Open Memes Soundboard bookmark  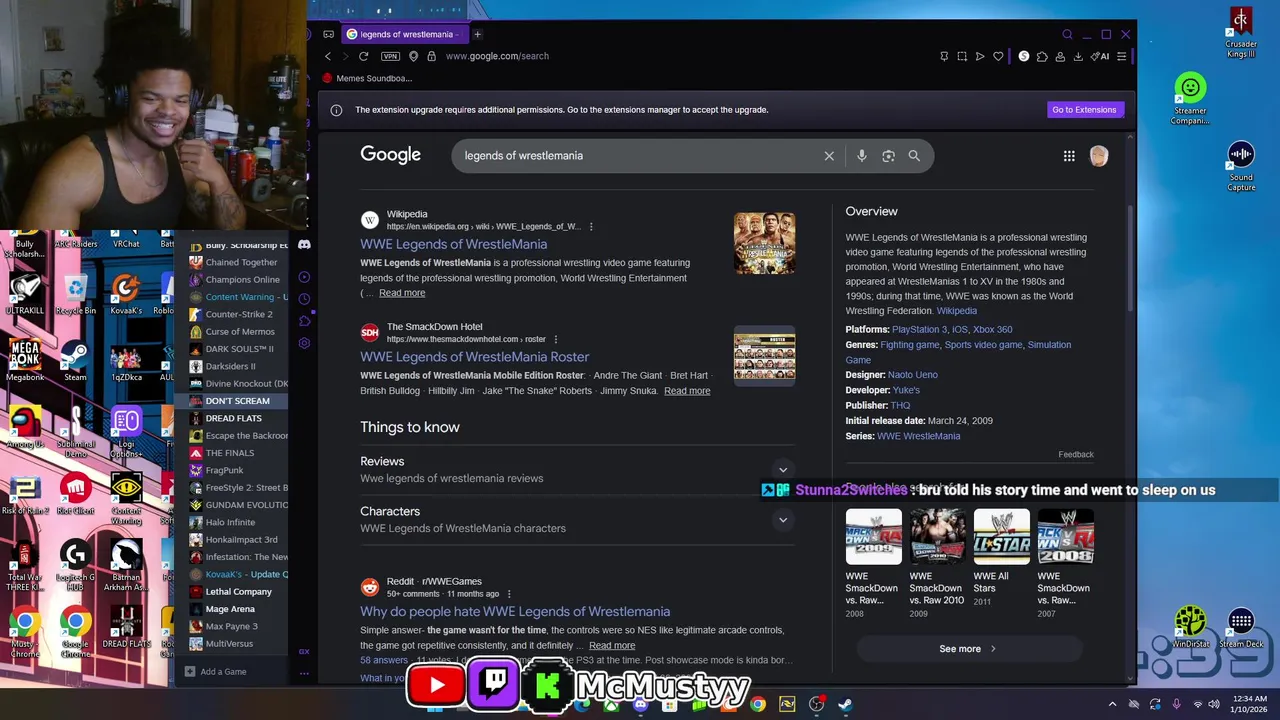pos(367,78)
